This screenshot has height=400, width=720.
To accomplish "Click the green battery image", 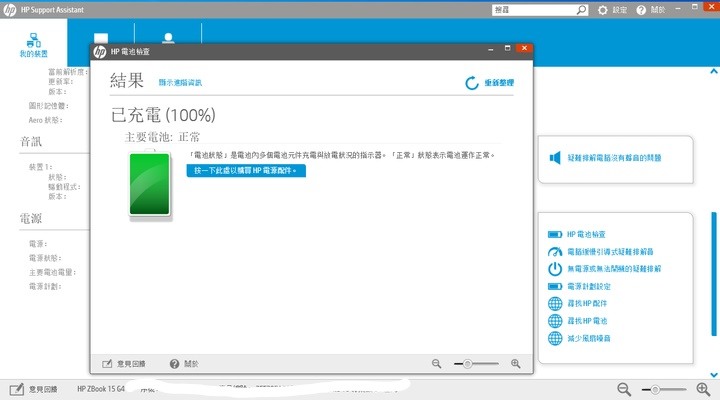I will pos(150,184).
